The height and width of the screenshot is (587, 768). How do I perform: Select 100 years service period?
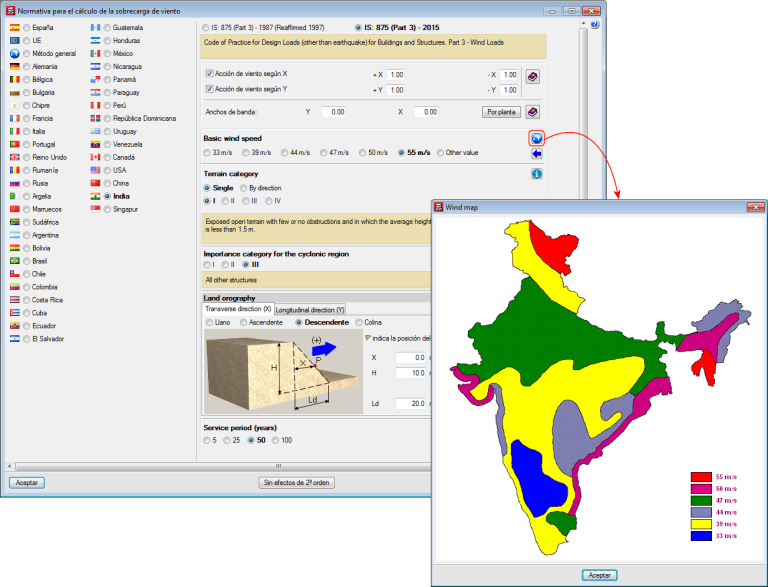click(x=275, y=440)
